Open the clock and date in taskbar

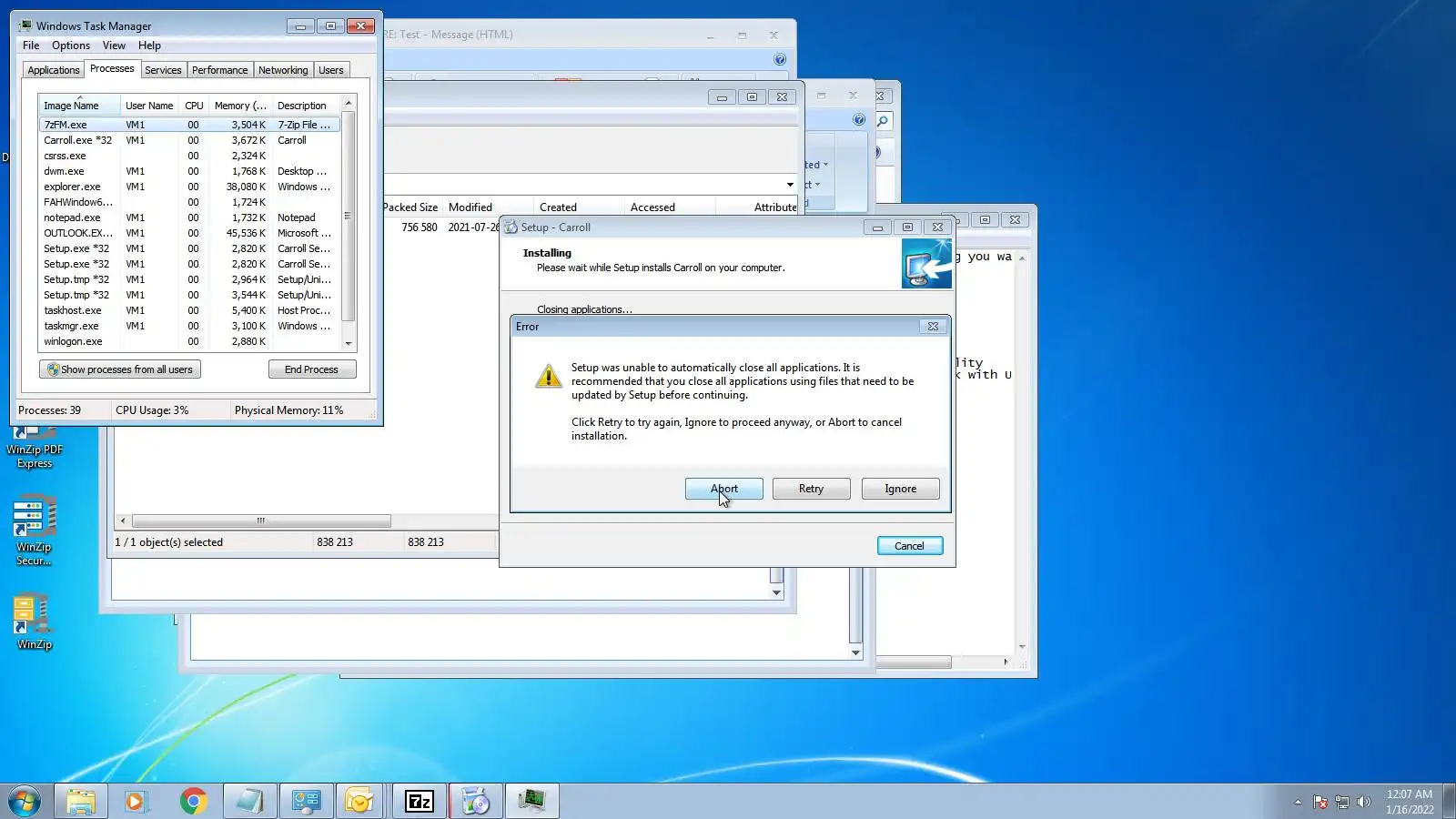pyautogui.click(x=1410, y=802)
